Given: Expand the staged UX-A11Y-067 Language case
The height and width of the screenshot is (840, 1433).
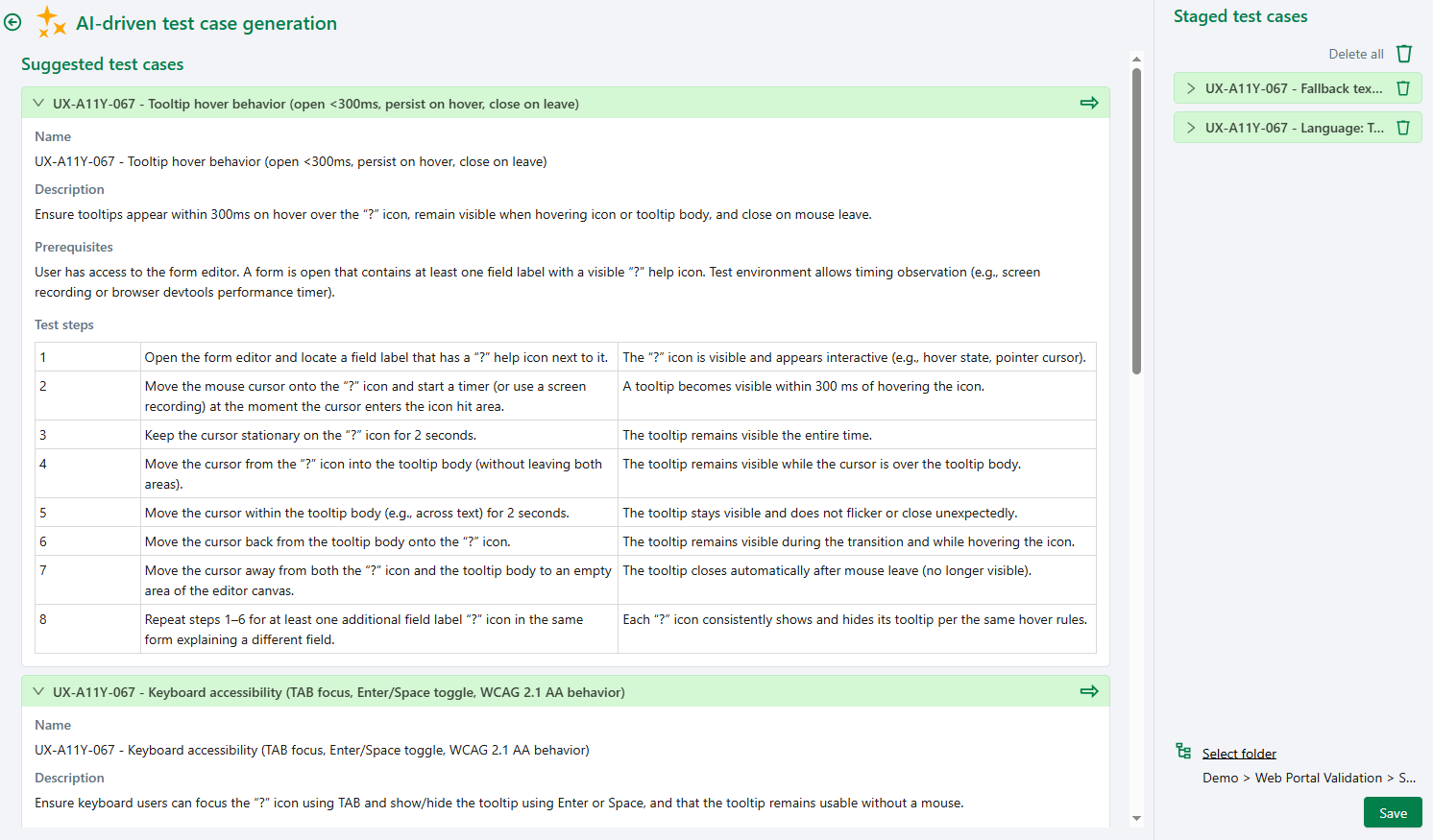Looking at the screenshot, I should pos(1190,127).
